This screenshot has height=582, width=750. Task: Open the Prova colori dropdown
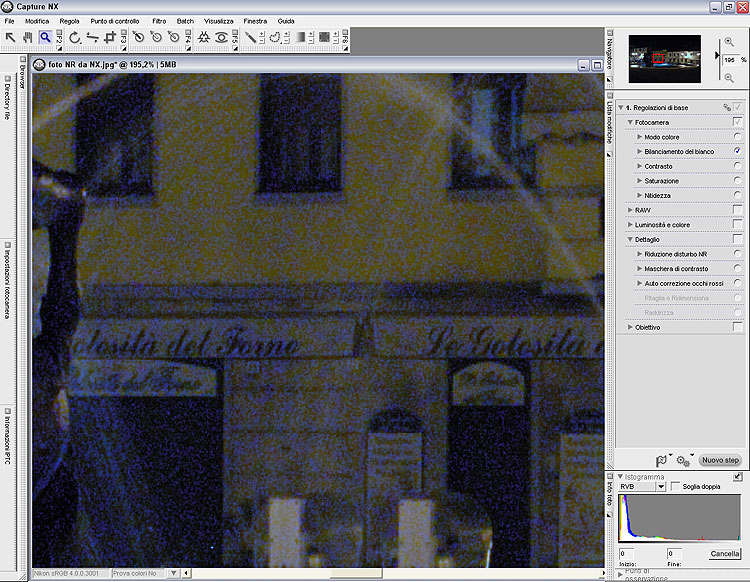tap(173, 573)
